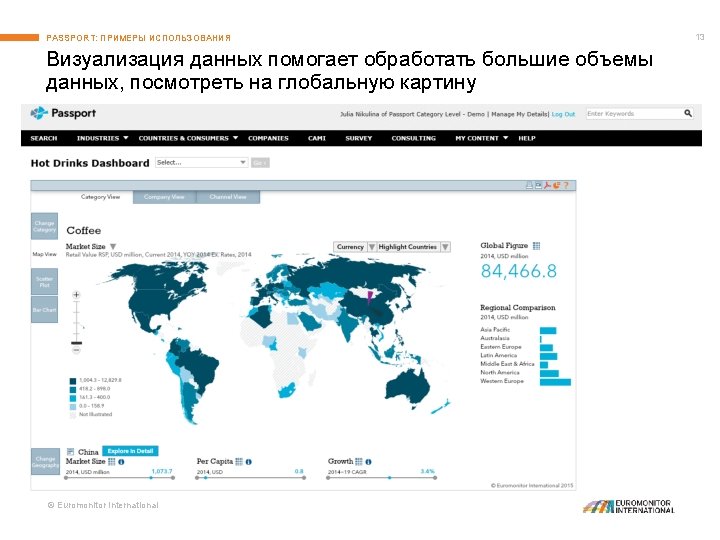Click the Asia Pacific regional bar

(x=548, y=331)
